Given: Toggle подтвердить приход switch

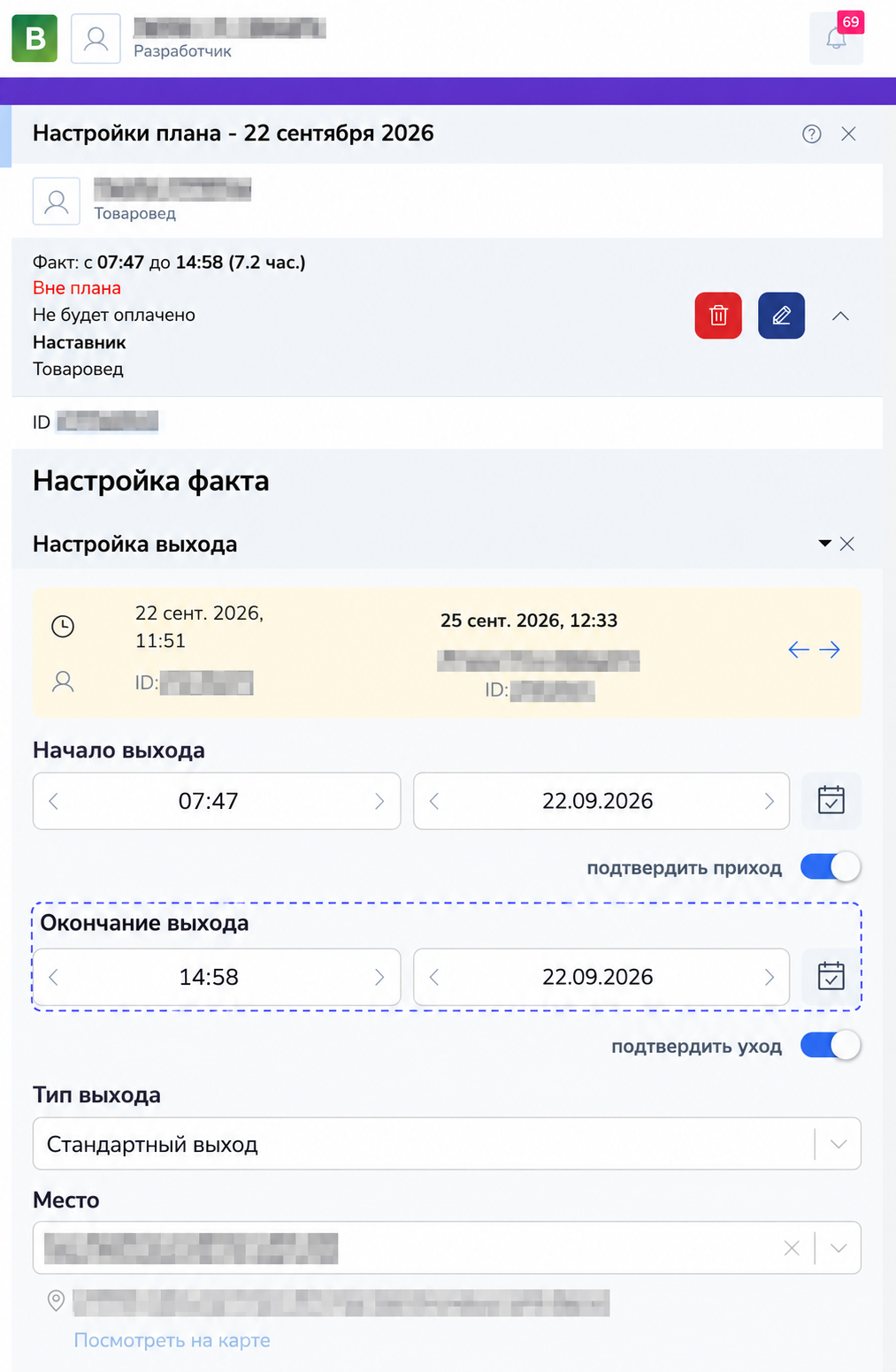Looking at the screenshot, I should click(831, 866).
